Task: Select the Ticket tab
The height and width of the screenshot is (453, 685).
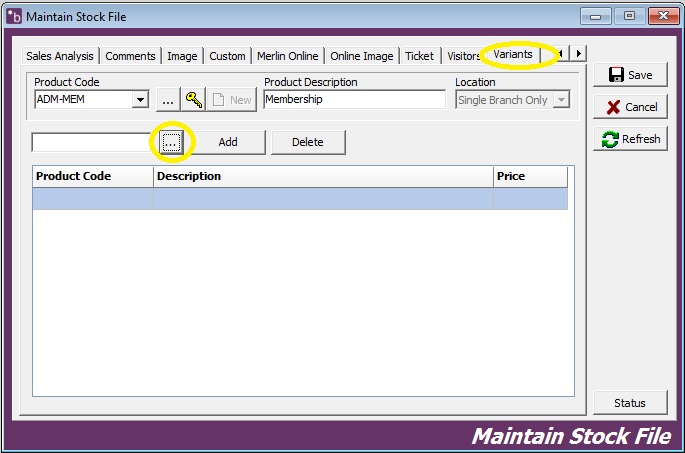Action: [419, 56]
